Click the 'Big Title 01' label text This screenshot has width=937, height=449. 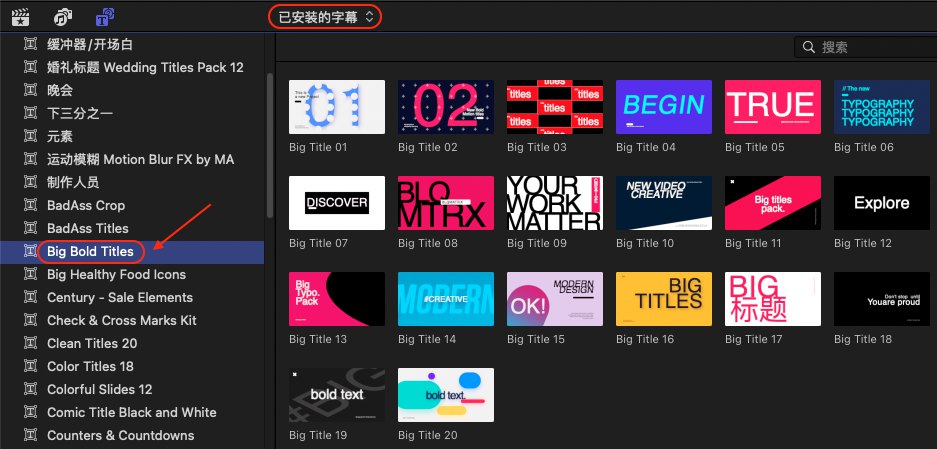click(318, 147)
